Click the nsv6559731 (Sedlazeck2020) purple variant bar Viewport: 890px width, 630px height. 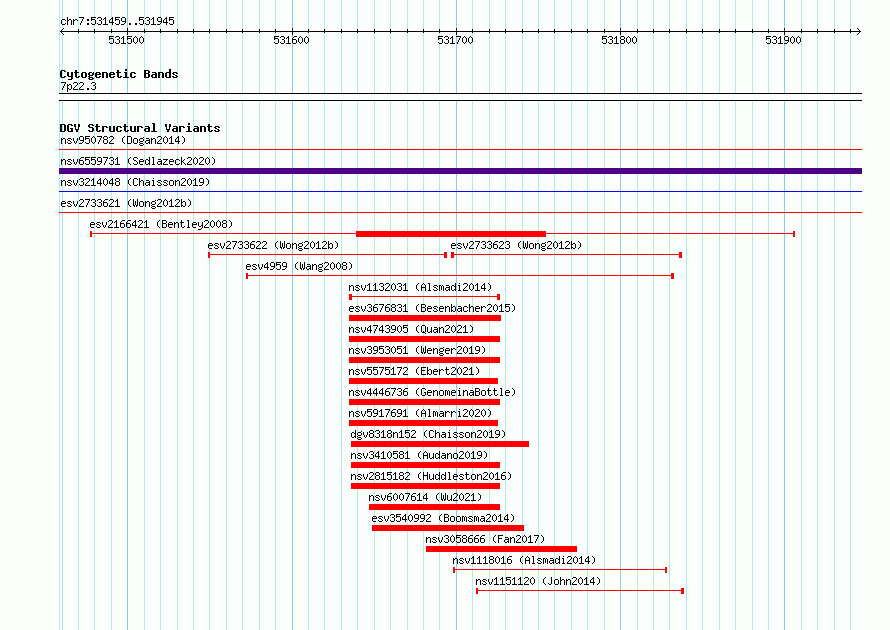pyautogui.click(x=460, y=171)
